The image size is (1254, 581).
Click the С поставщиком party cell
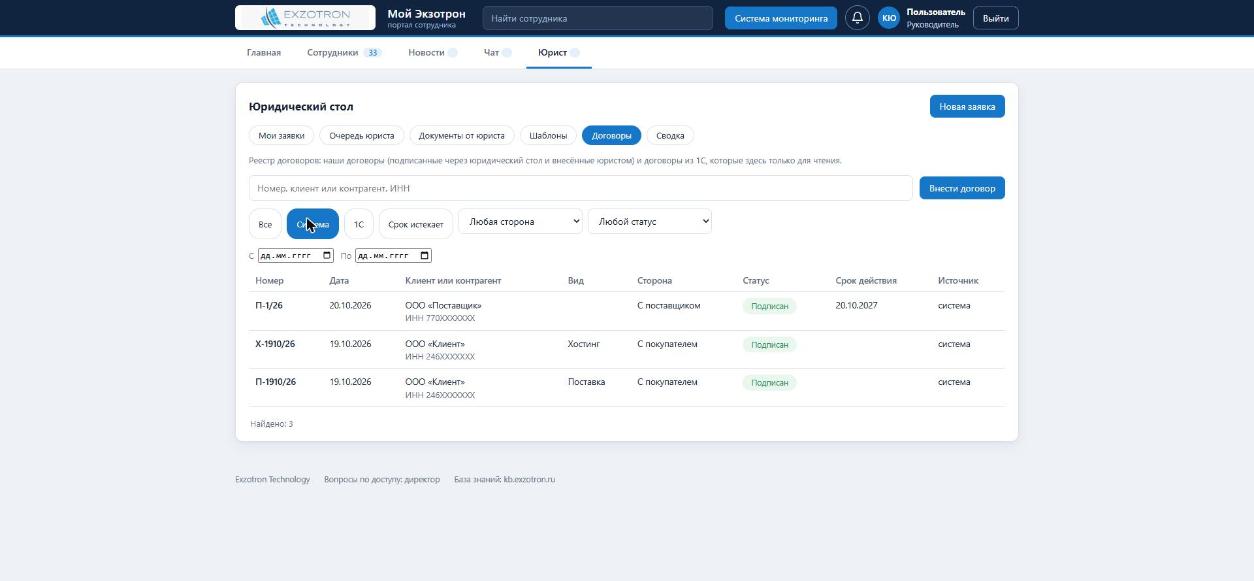pos(669,305)
